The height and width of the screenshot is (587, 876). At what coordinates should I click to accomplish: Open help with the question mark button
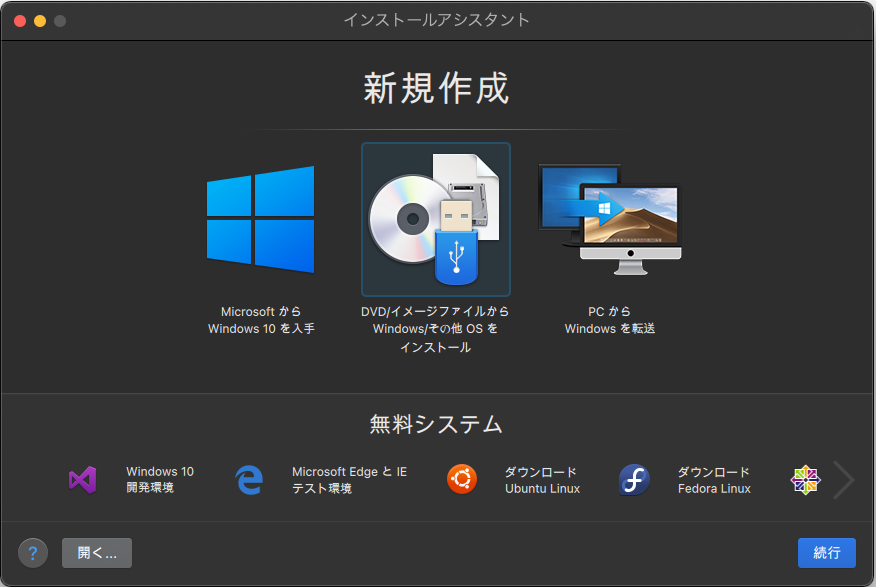[33, 553]
